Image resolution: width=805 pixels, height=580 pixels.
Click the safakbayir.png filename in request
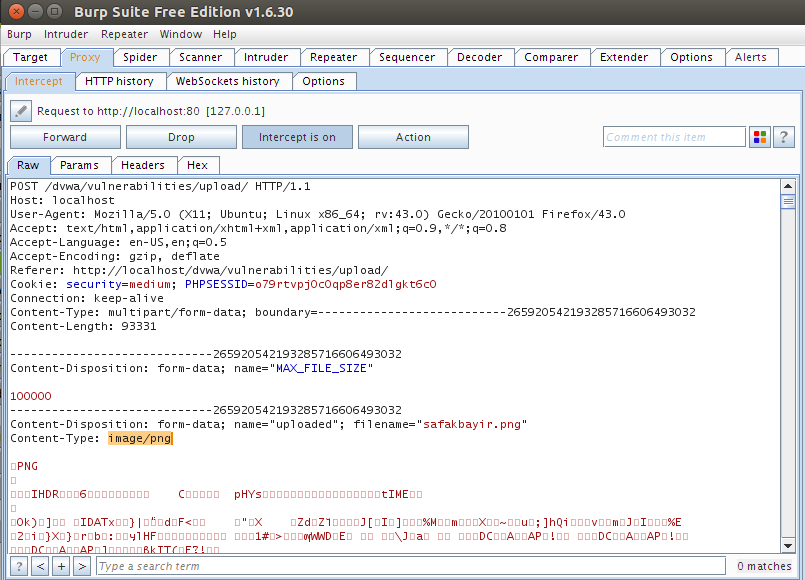472,424
